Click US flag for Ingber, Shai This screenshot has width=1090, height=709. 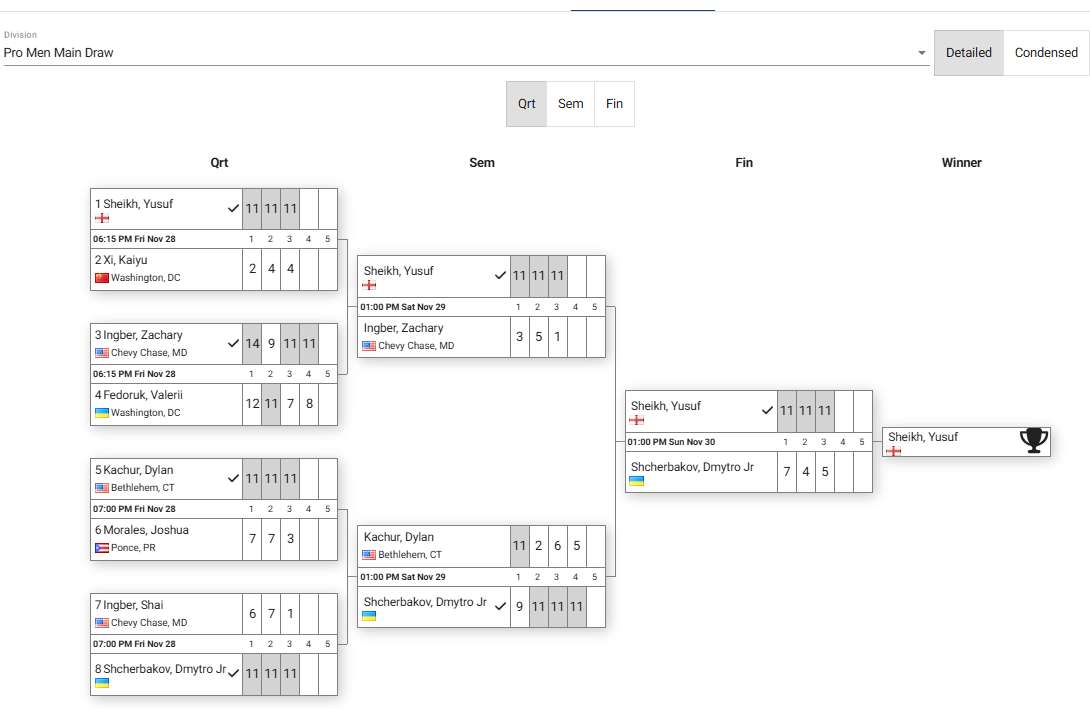(x=101, y=623)
